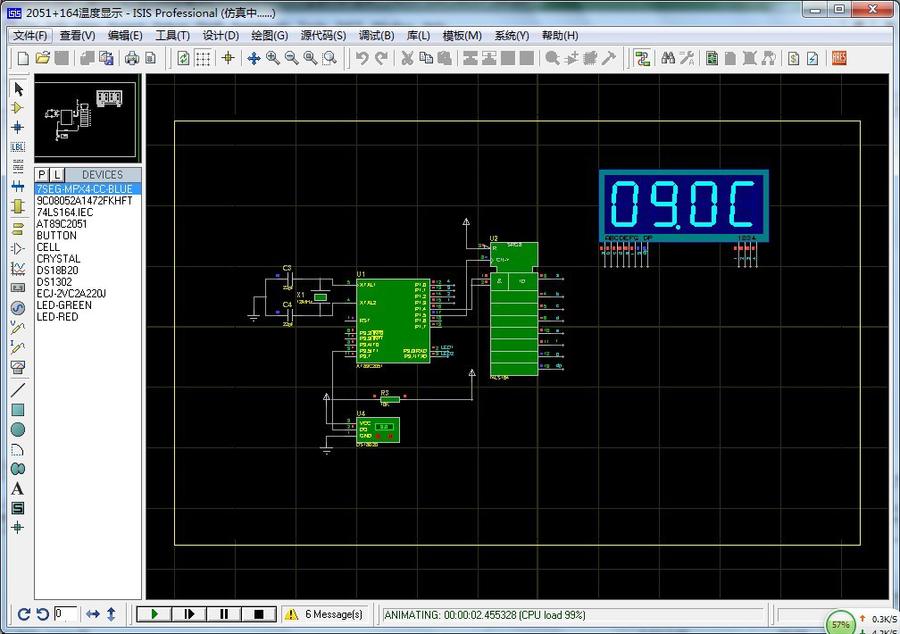Select the Component mode tool
Viewport: 900px width, 634px height.
pos(17,108)
